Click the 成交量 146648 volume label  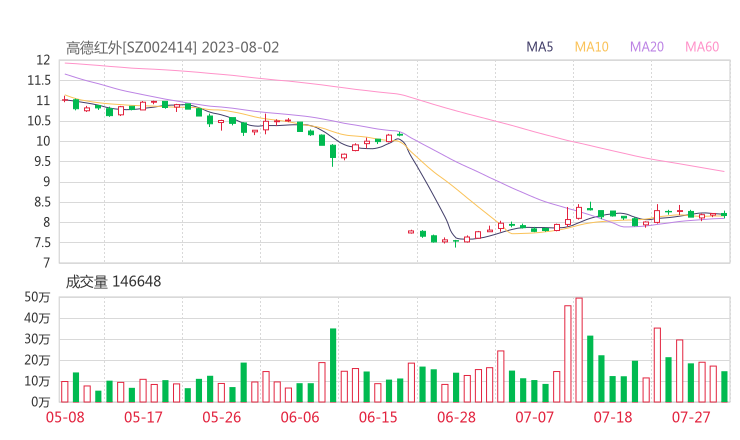[x=113, y=282]
